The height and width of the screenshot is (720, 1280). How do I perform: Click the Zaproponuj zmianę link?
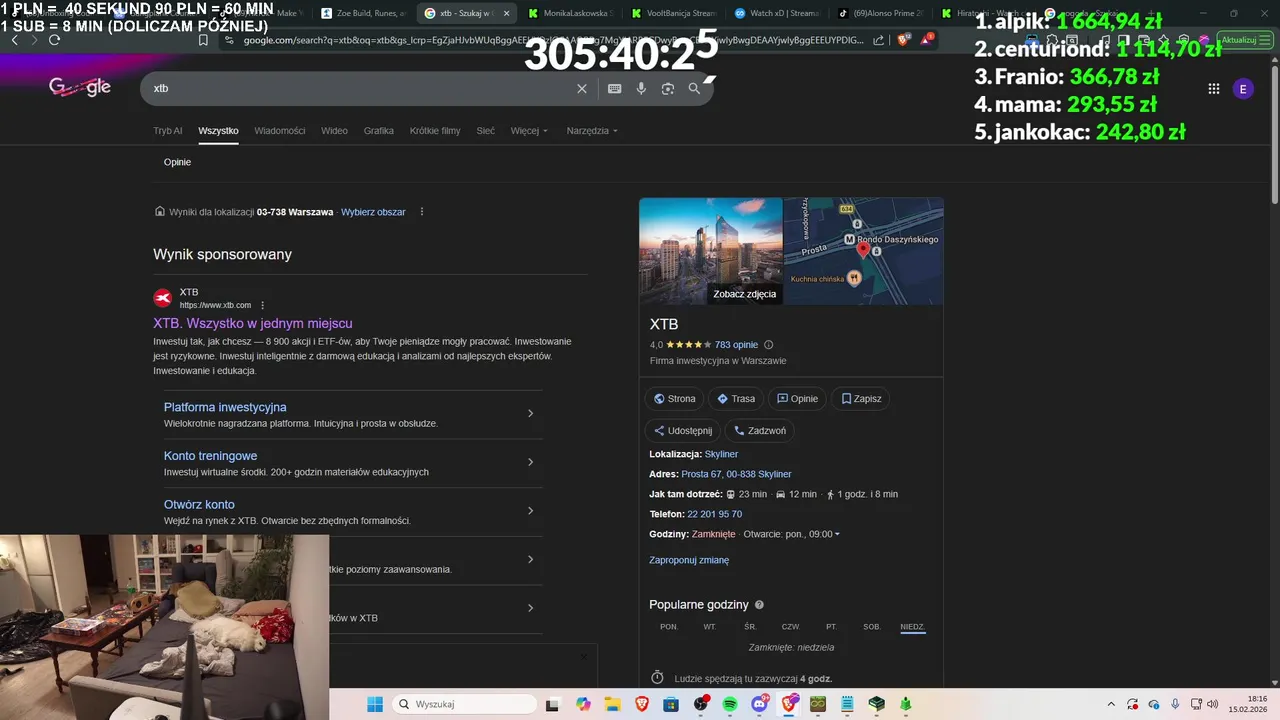tap(689, 560)
